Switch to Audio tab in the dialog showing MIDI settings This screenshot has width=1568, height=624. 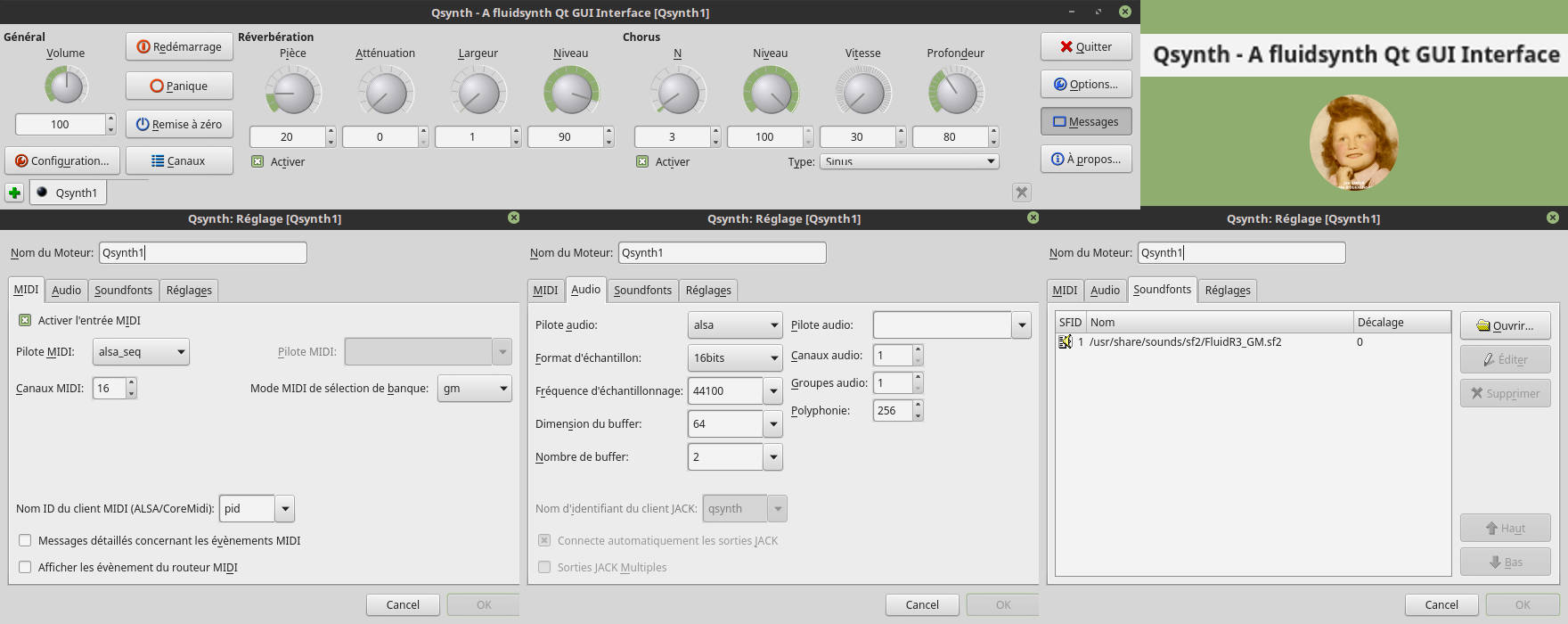66,290
